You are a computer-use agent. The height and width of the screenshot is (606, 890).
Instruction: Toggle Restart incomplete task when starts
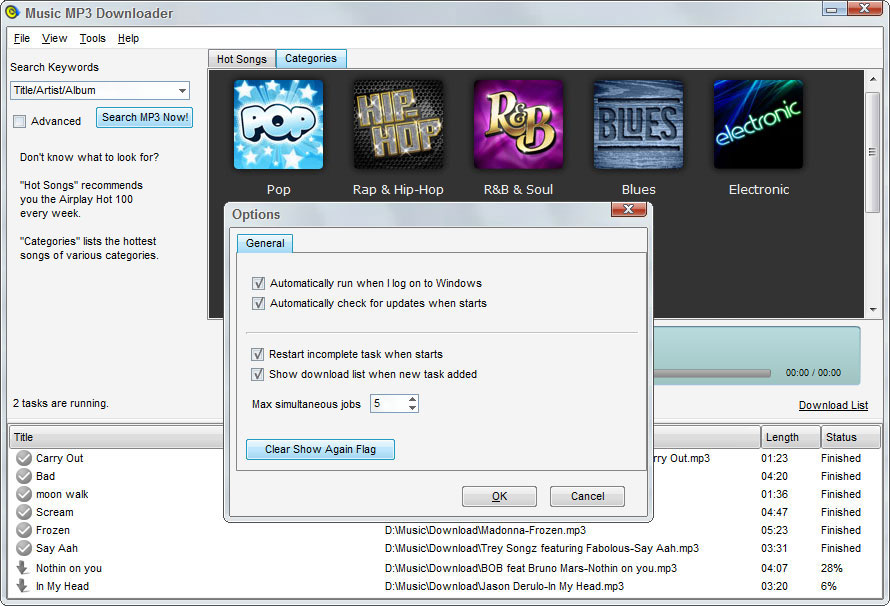[258, 354]
